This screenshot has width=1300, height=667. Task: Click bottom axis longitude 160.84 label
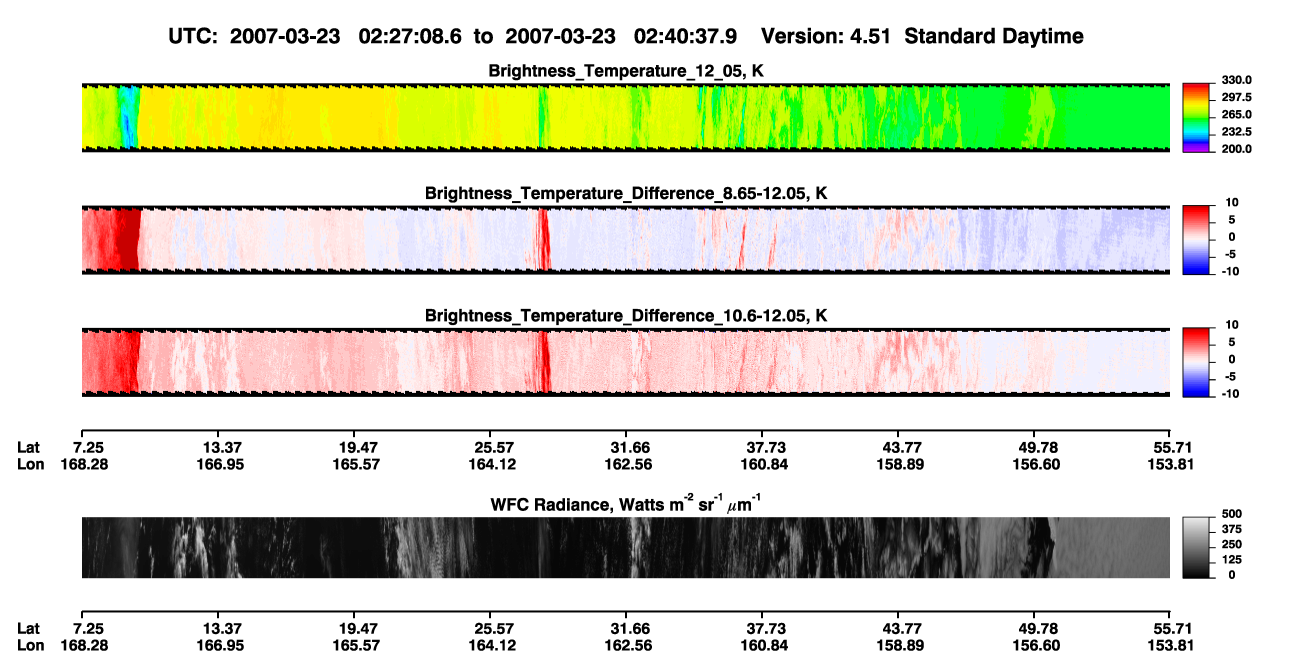pos(766,646)
